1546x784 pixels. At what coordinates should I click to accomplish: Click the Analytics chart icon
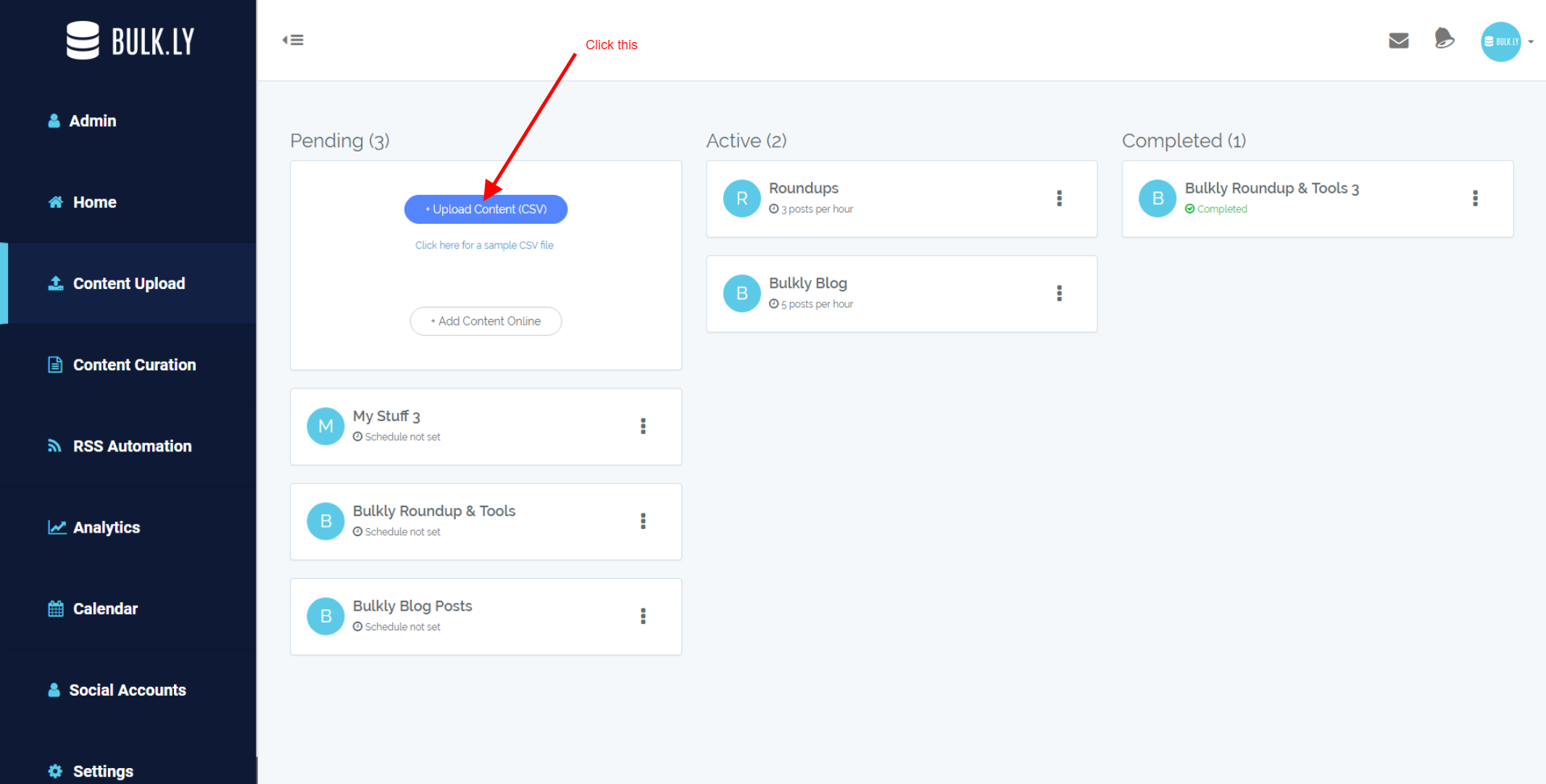pyautogui.click(x=57, y=527)
